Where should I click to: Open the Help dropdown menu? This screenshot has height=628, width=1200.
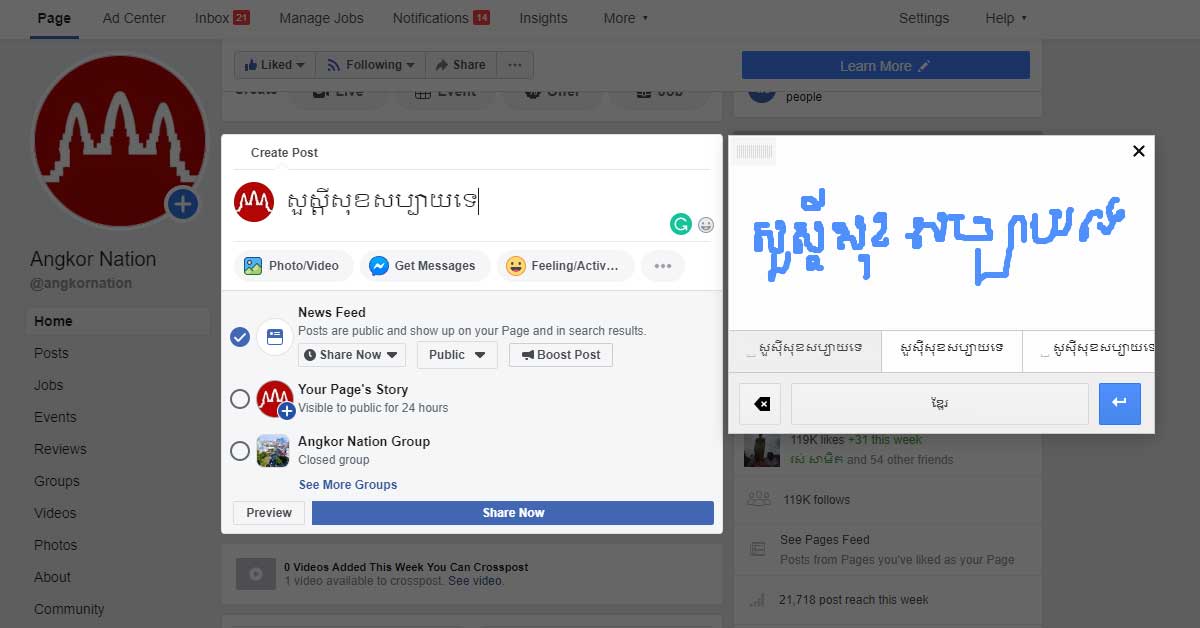click(x=1006, y=18)
